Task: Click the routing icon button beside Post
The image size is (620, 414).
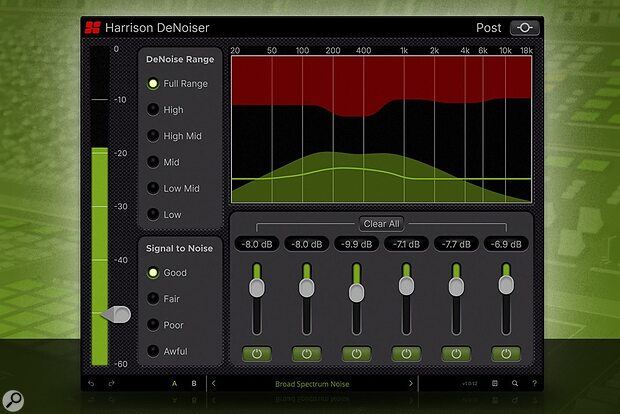Action: click(x=525, y=28)
